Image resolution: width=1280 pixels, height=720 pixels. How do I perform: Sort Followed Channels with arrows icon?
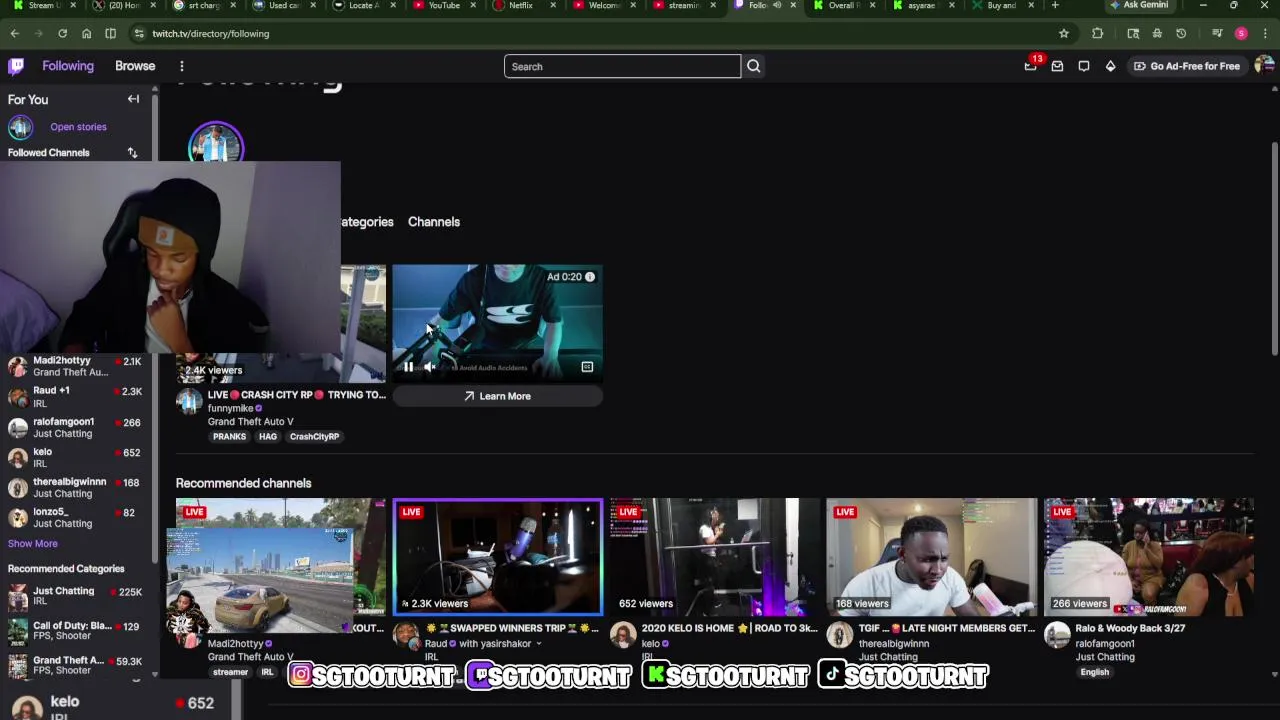tap(132, 153)
